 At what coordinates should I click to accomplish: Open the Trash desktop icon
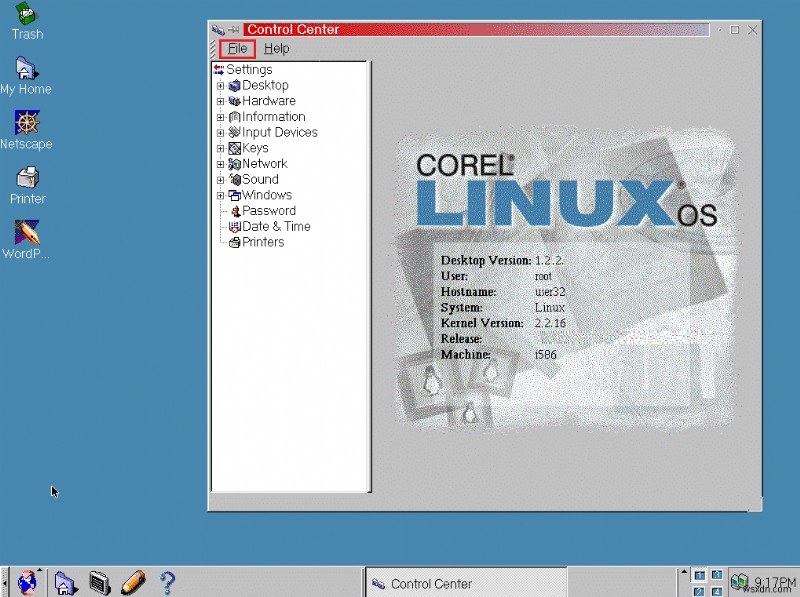pos(27,20)
